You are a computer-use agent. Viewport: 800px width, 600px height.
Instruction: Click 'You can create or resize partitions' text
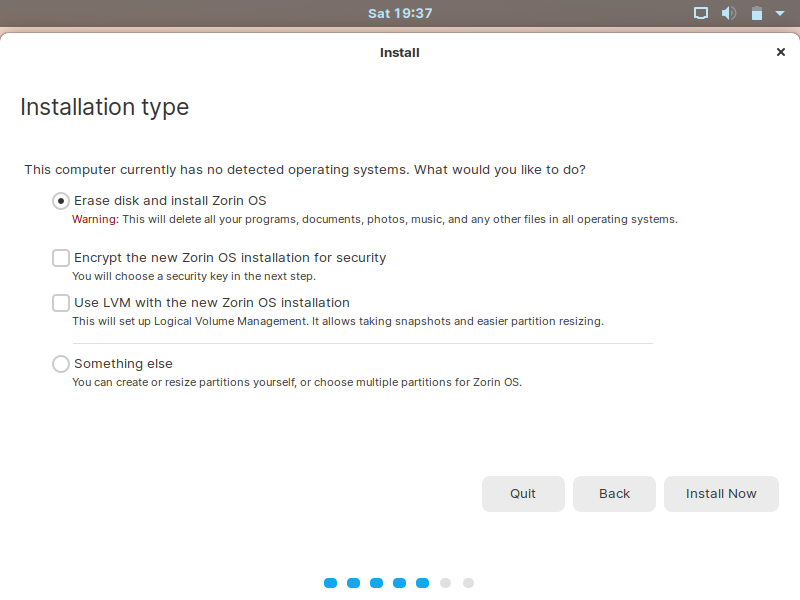(297, 382)
